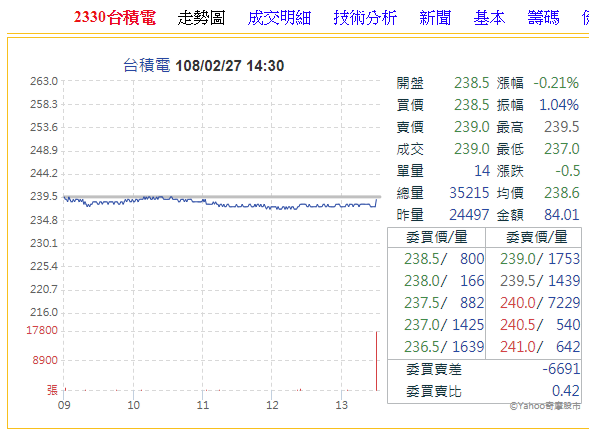Click the 最高 value 239.5
This screenshot has height=436, width=589.
coord(562,127)
